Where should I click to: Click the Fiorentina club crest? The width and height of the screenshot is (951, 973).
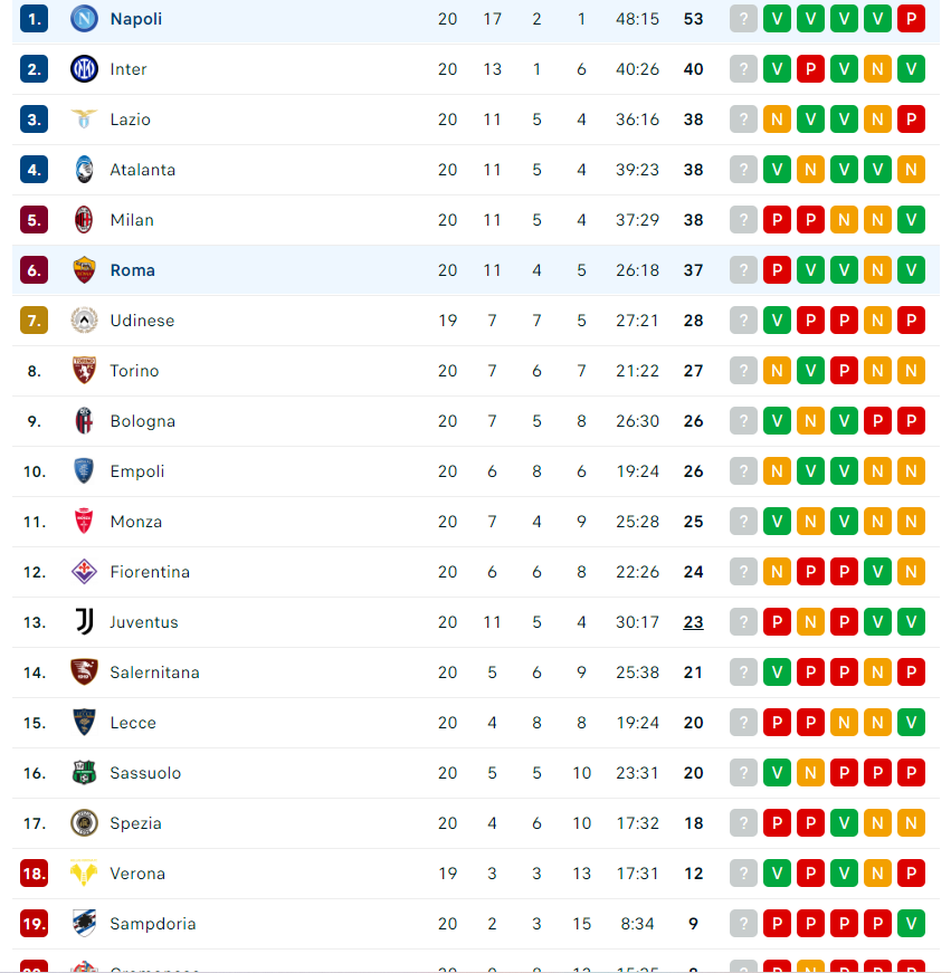click(x=84, y=571)
